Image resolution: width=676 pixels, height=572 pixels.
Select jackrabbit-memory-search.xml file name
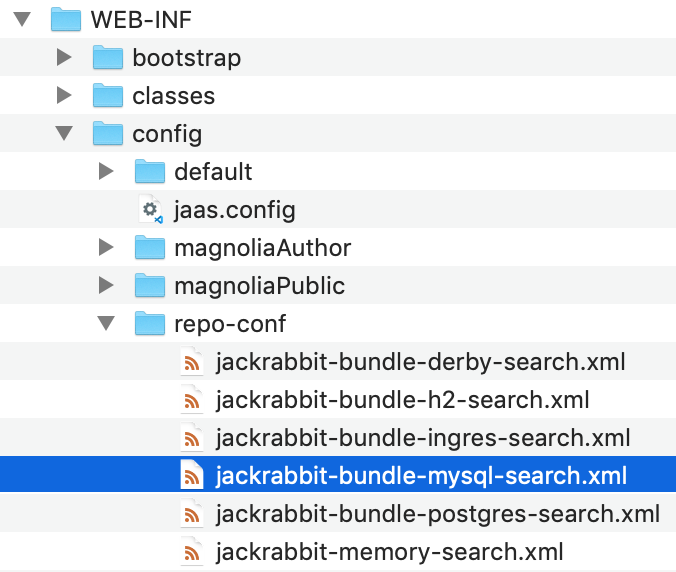pyautogui.click(x=390, y=552)
